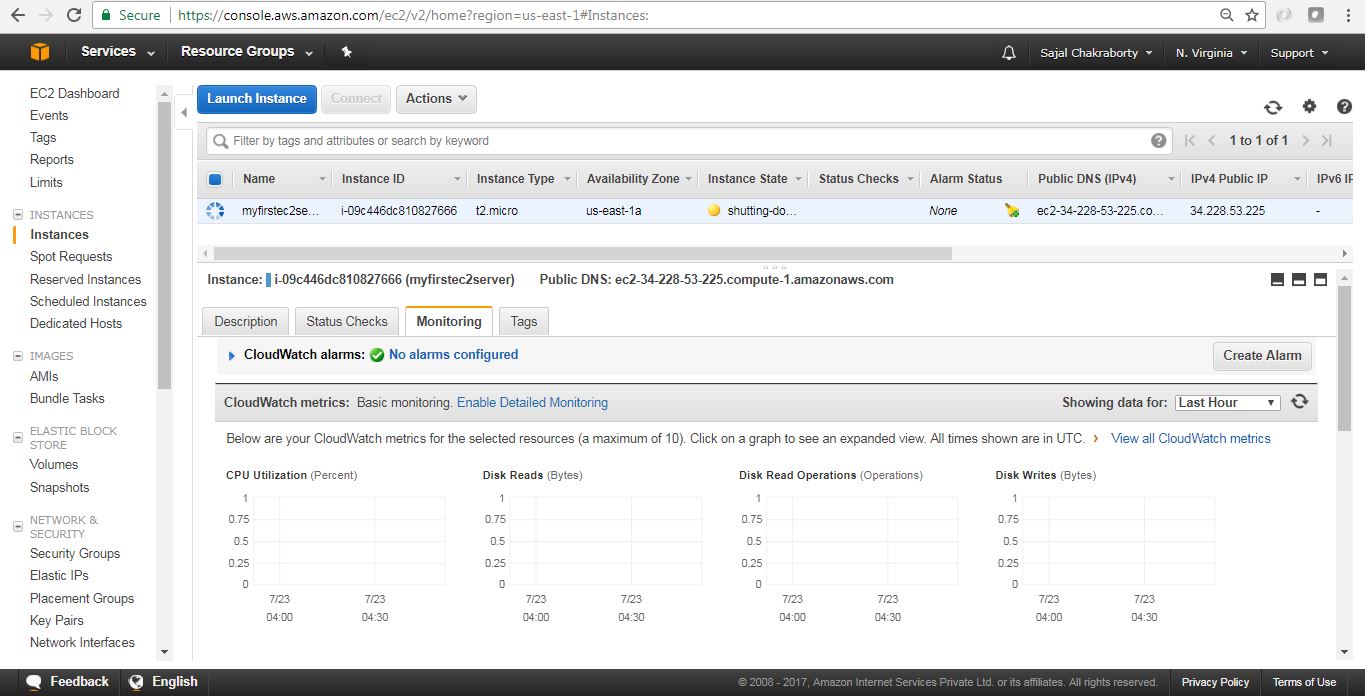1365x696 pixels.
Task: Maximize the details pane layout icon
Action: pos(1320,280)
